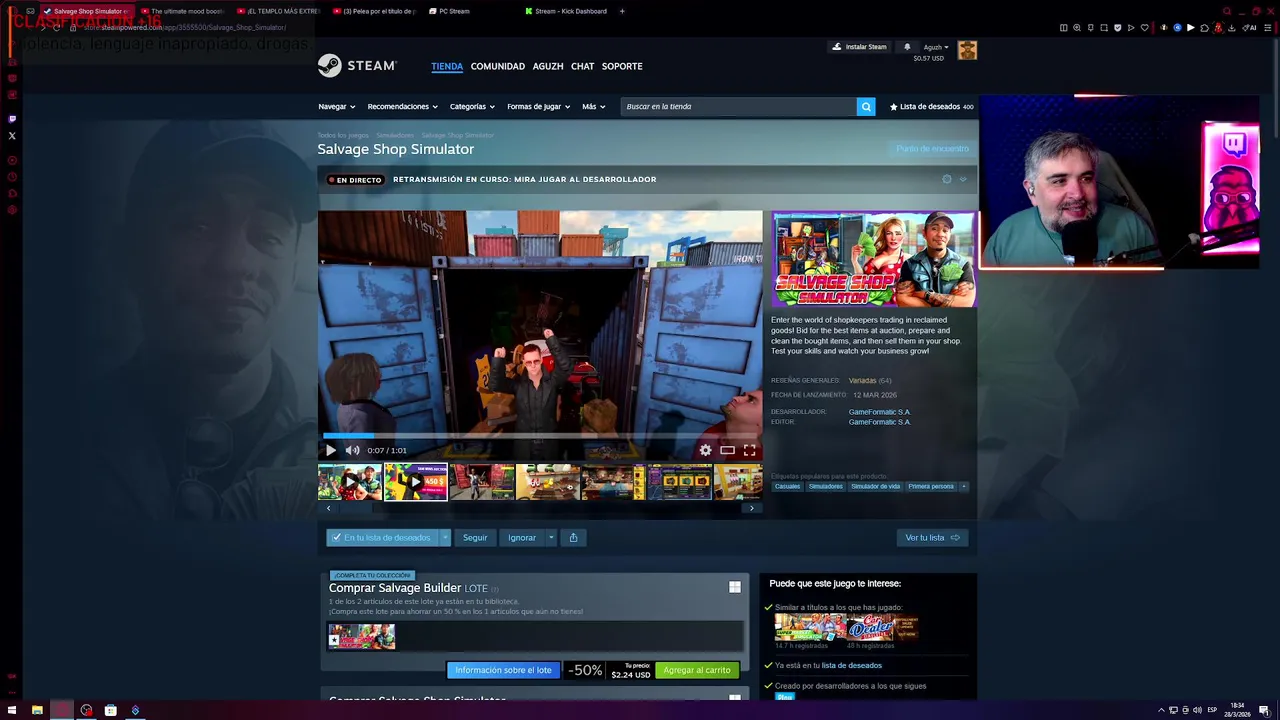
Task: Select the 'Simulador de vida' tag
Action: pyautogui.click(x=875, y=486)
